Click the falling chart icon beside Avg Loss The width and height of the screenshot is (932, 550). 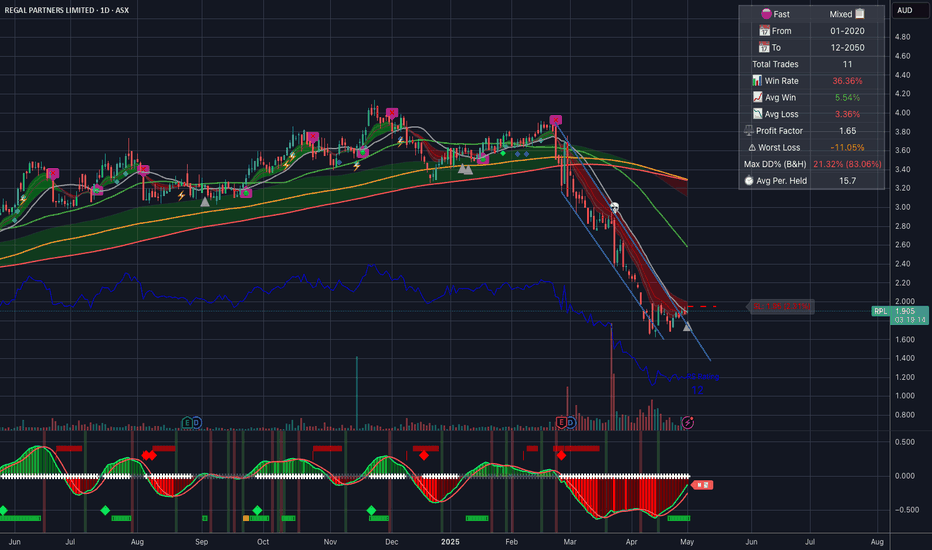click(758, 114)
